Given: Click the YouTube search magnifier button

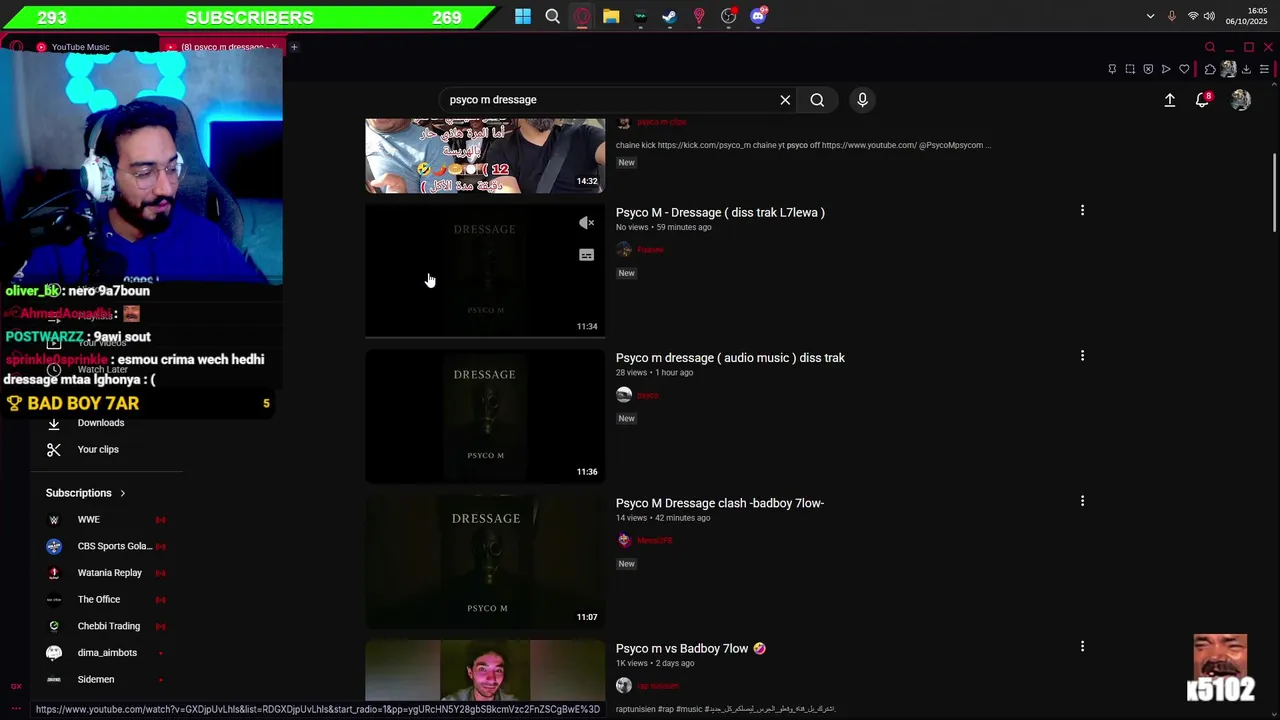Looking at the screenshot, I should [817, 100].
